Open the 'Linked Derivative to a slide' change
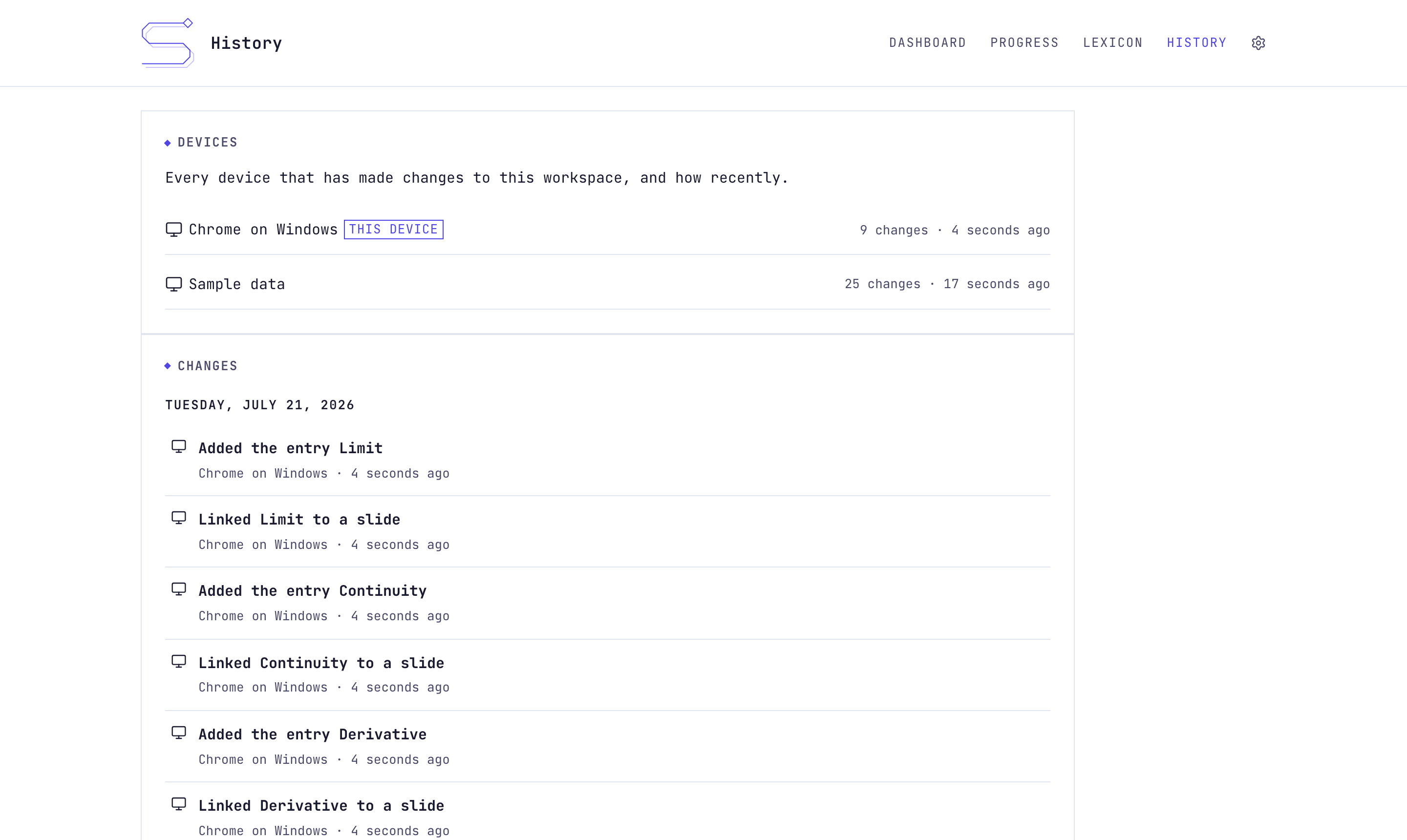 click(321, 805)
